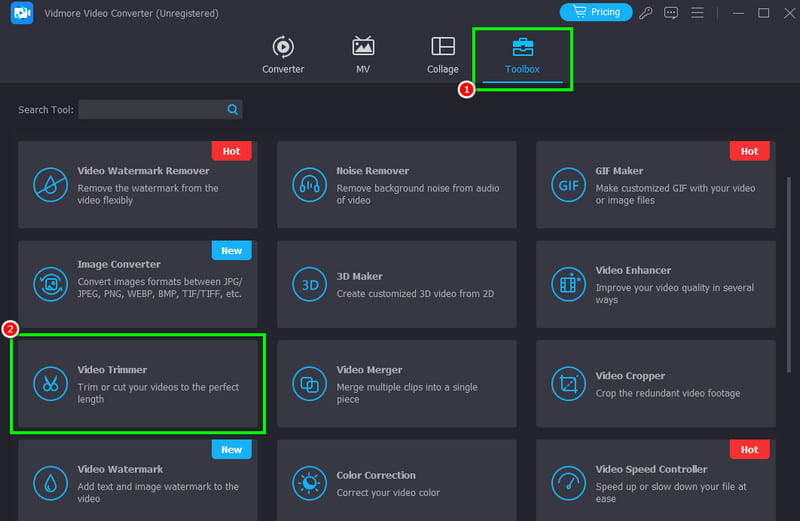Click the Color Correction sun icon
The width and height of the screenshot is (800, 521).
[309, 483]
